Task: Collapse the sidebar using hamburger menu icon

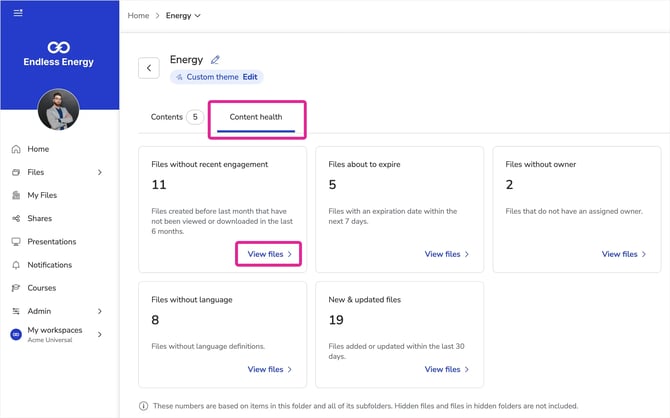Action: (x=18, y=13)
